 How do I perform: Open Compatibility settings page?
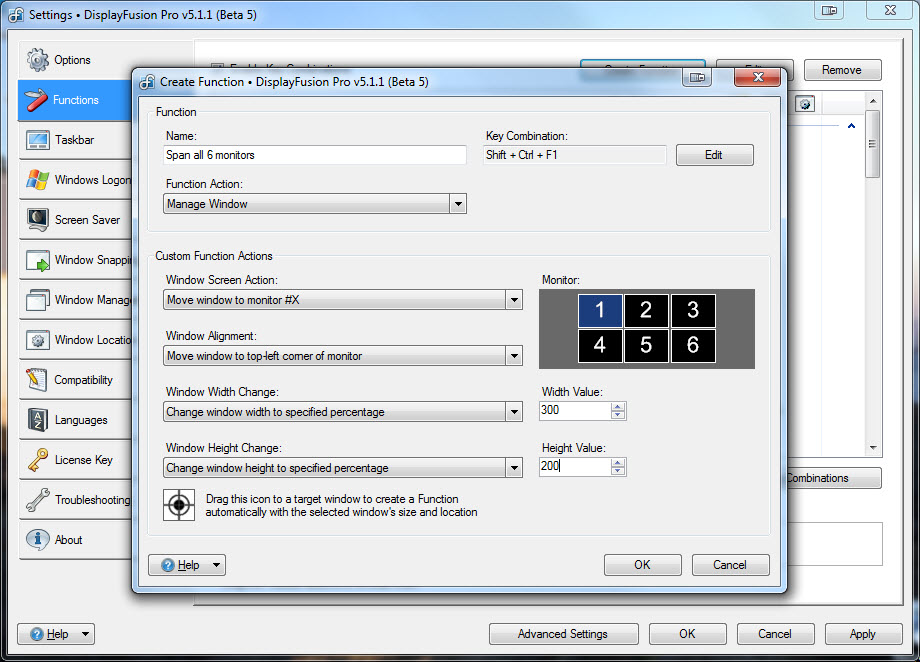pos(82,380)
